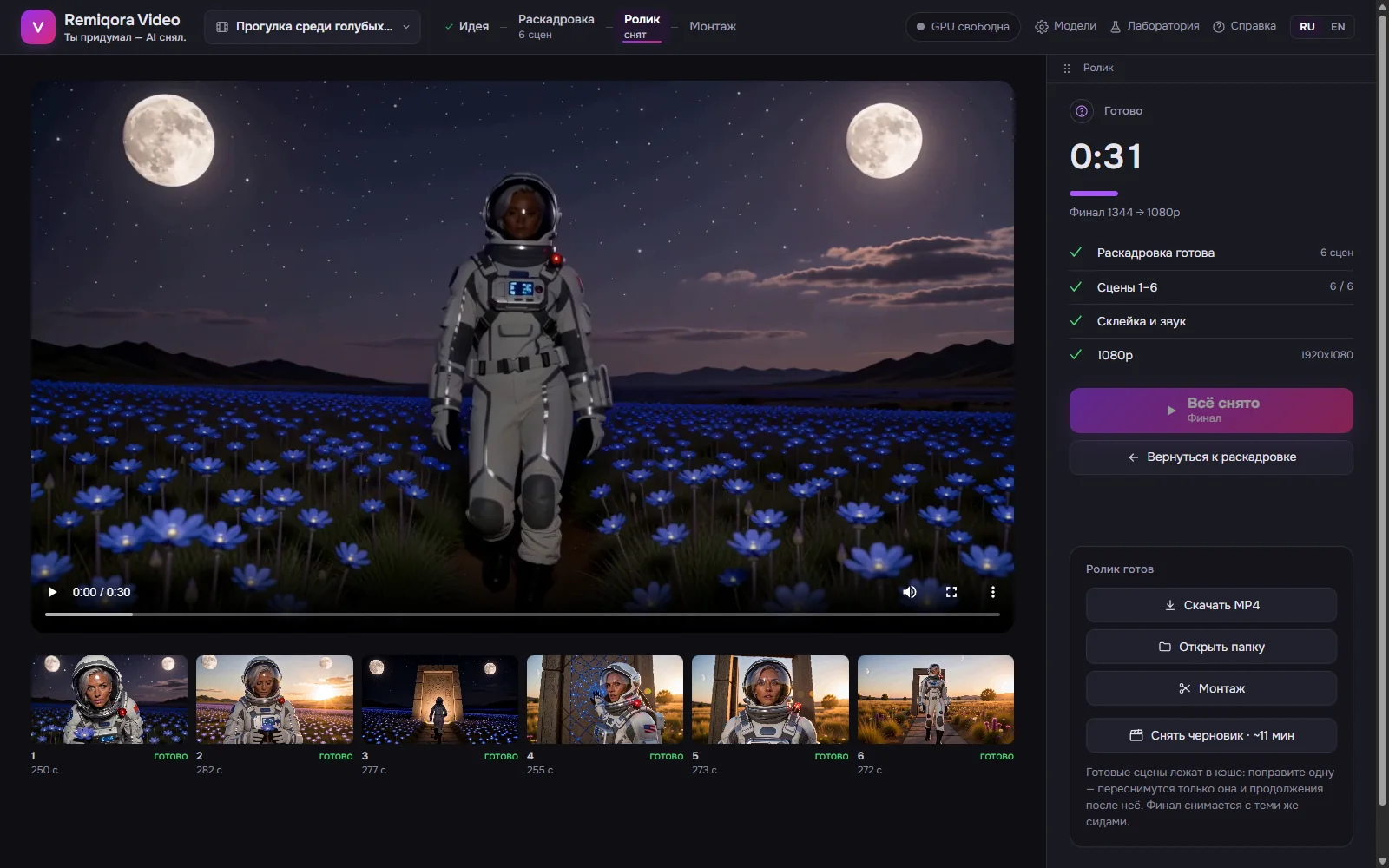Open Модели settings gear
The height and width of the screenshot is (868, 1389).
[x=1065, y=27]
